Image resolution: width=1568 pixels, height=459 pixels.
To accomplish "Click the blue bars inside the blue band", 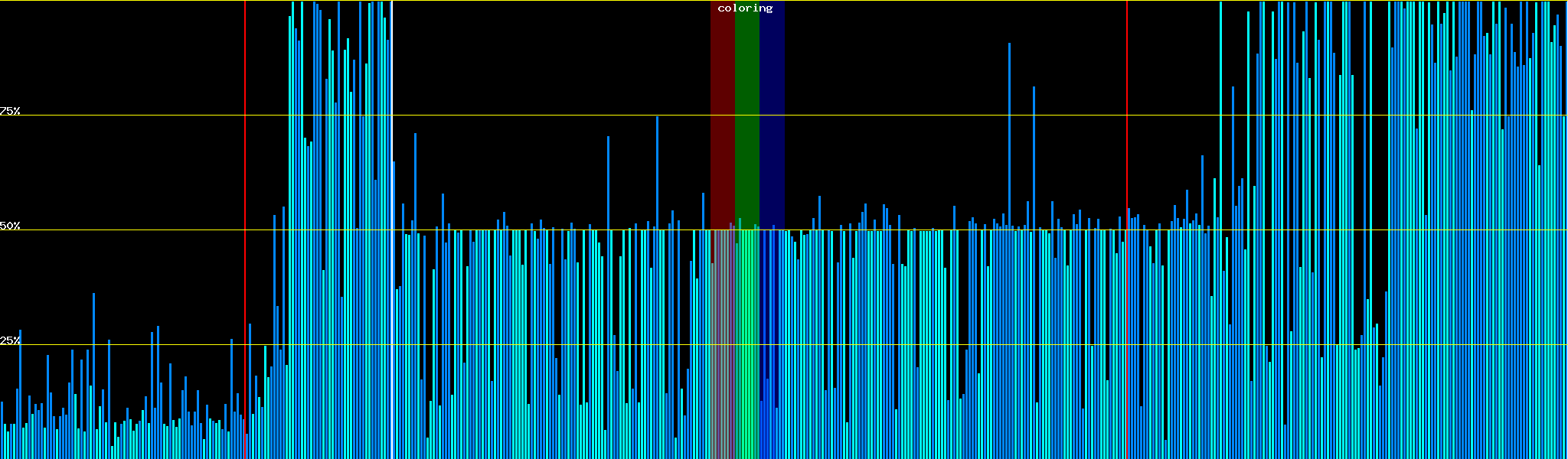I will 772,344.
